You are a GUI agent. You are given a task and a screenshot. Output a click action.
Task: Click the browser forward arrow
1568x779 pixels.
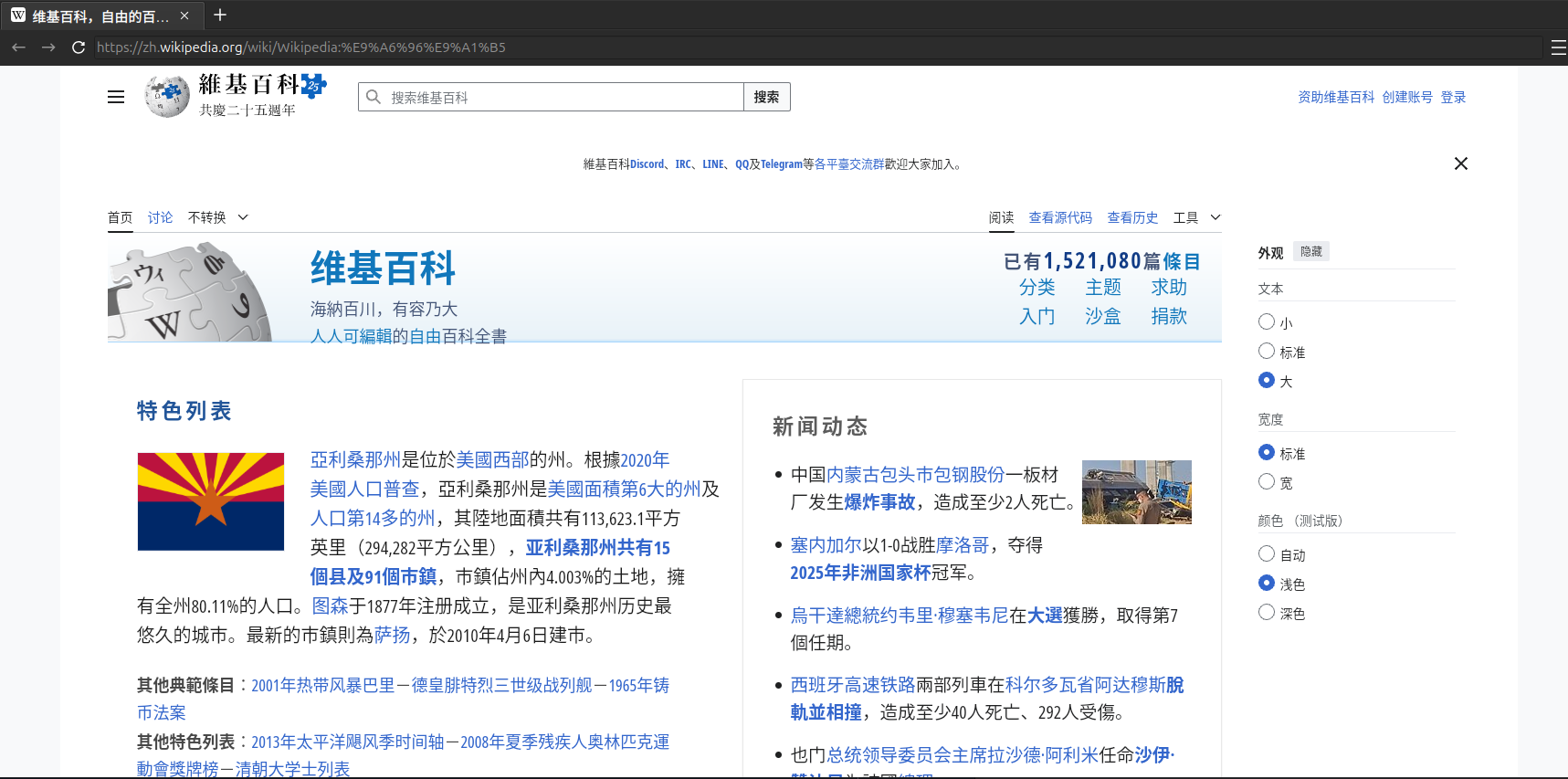click(48, 47)
